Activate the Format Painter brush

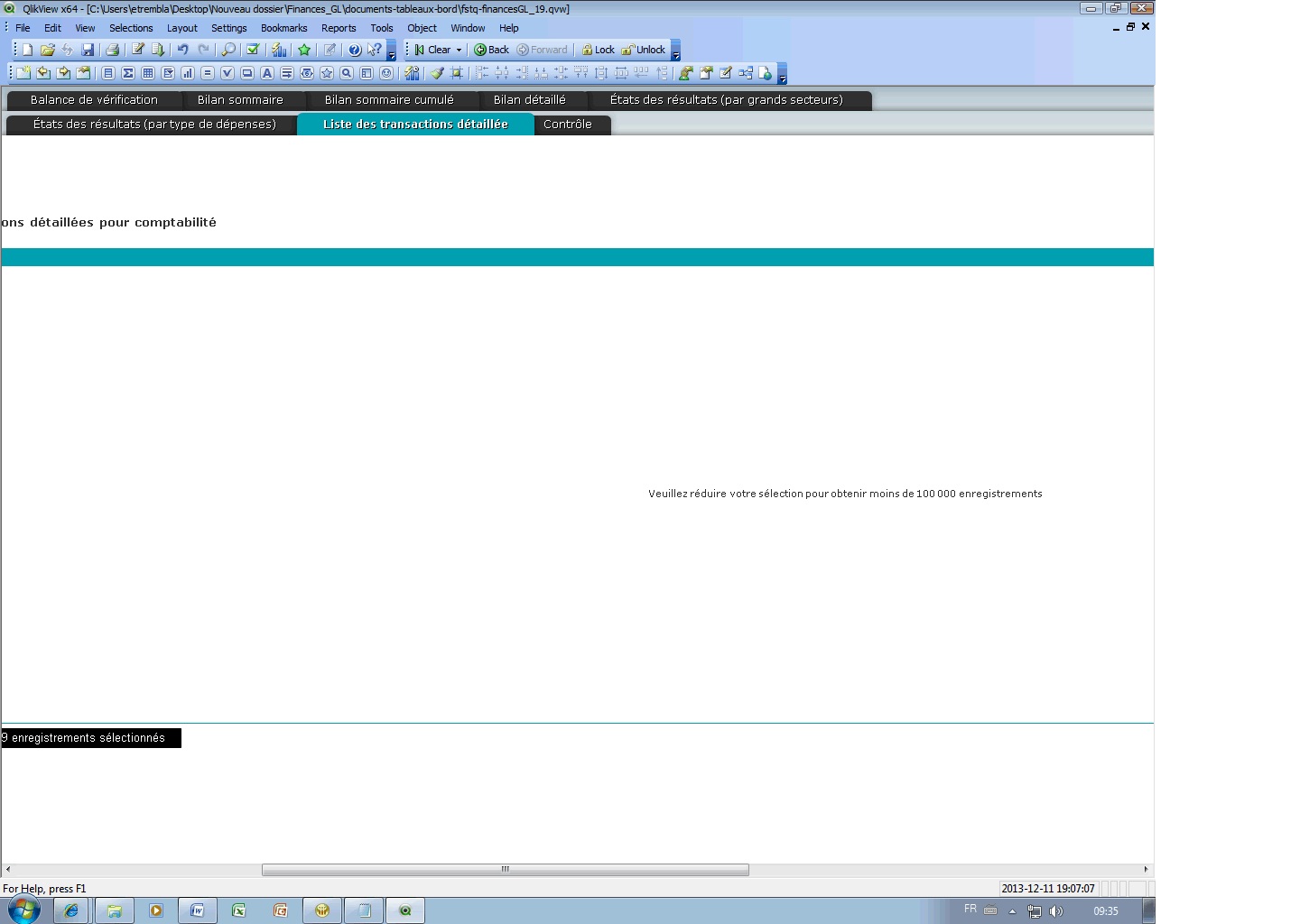[437, 73]
